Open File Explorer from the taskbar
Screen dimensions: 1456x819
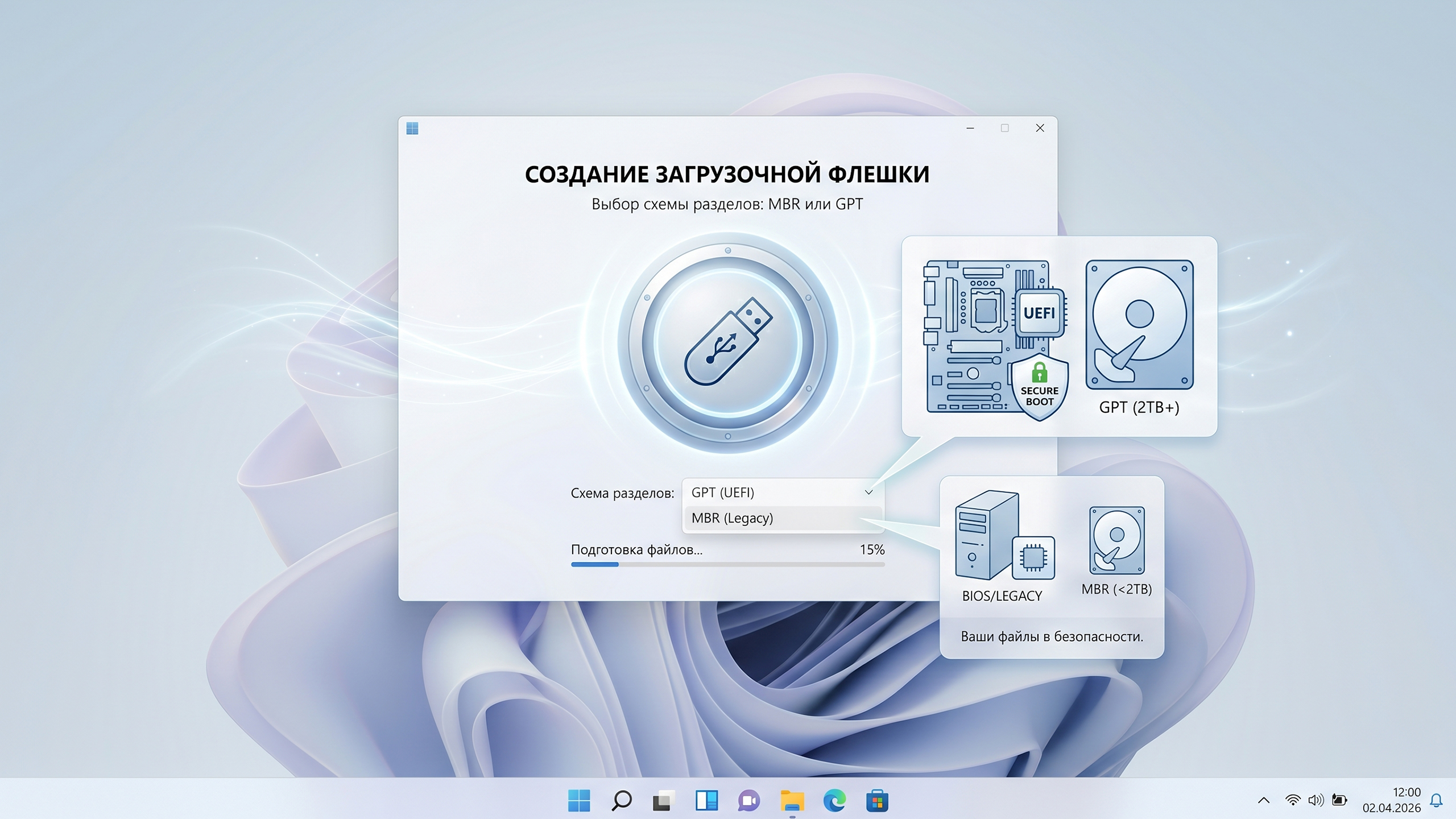click(x=792, y=801)
